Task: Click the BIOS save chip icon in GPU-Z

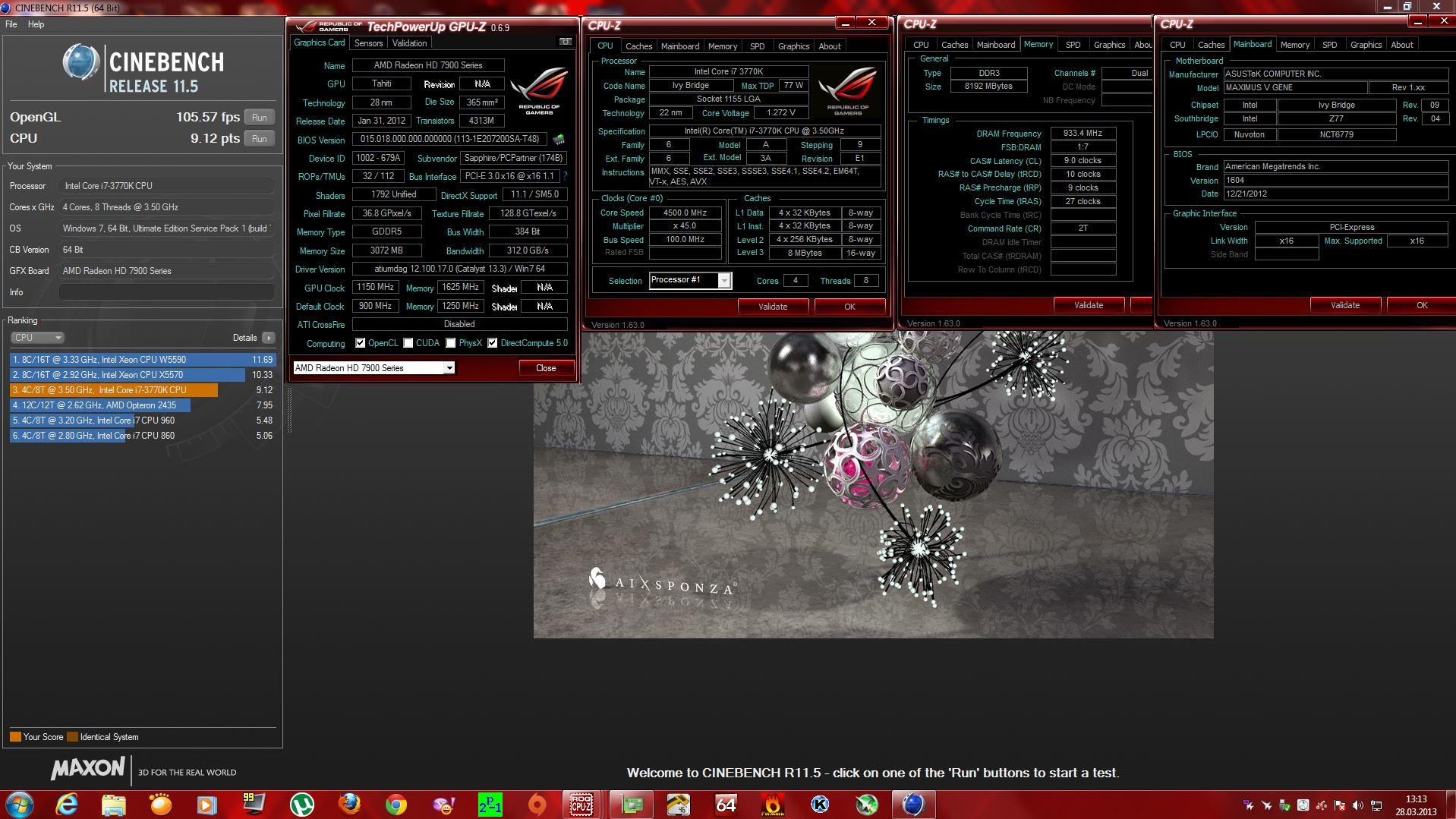Action: point(559,140)
